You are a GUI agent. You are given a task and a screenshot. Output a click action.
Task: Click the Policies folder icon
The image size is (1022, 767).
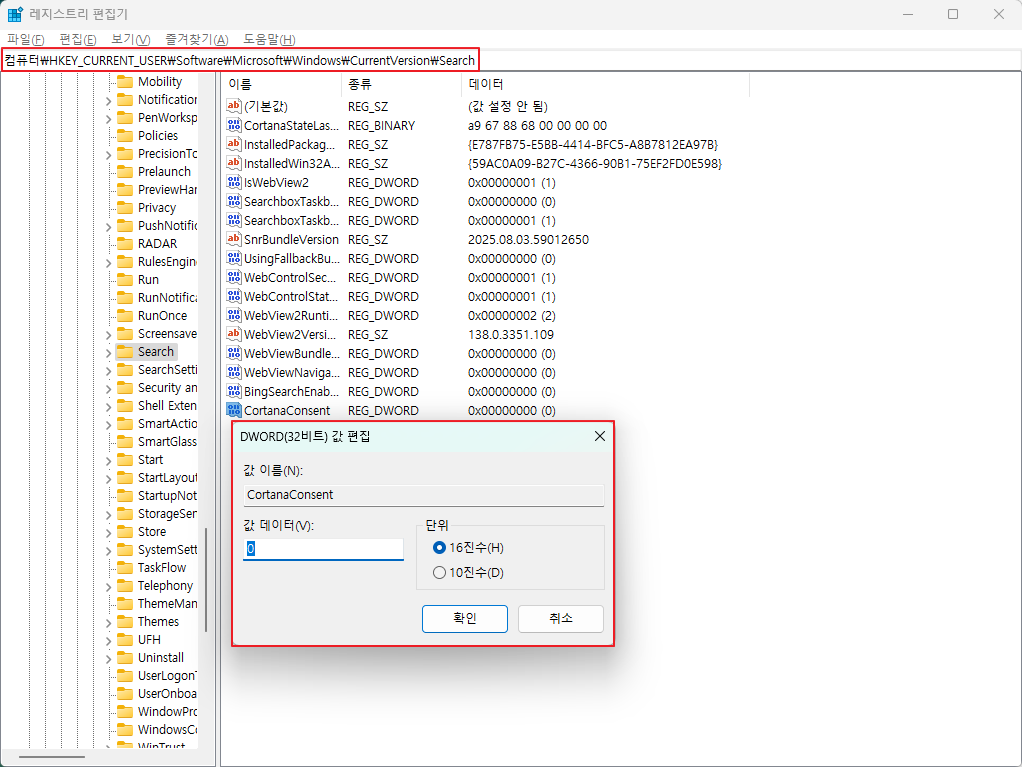point(125,136)
